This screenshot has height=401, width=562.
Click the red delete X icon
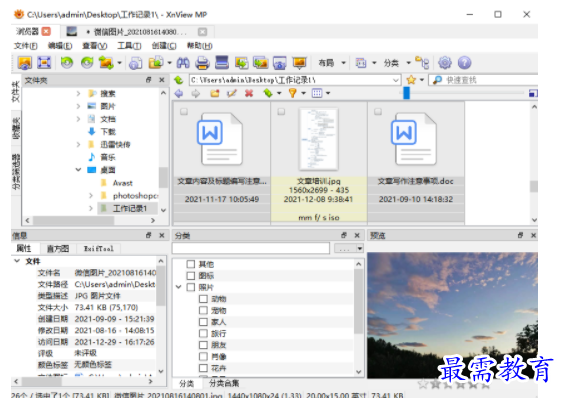click(x=249, y=94)
